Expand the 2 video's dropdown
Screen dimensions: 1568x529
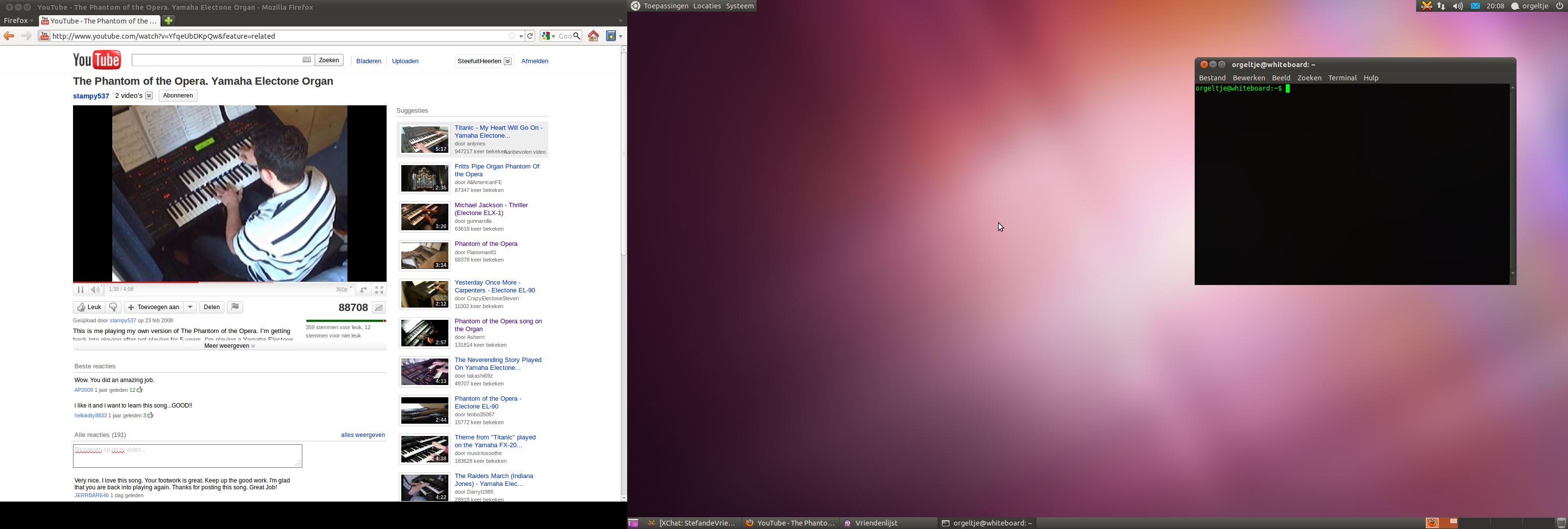(148, 96)
